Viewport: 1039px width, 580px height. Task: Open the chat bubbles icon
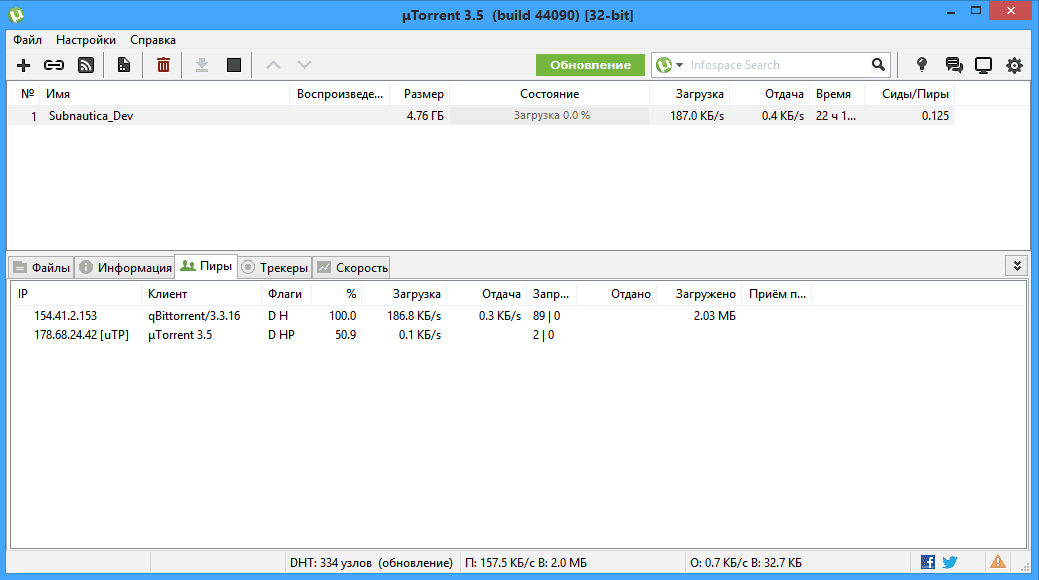click(954, 65)
